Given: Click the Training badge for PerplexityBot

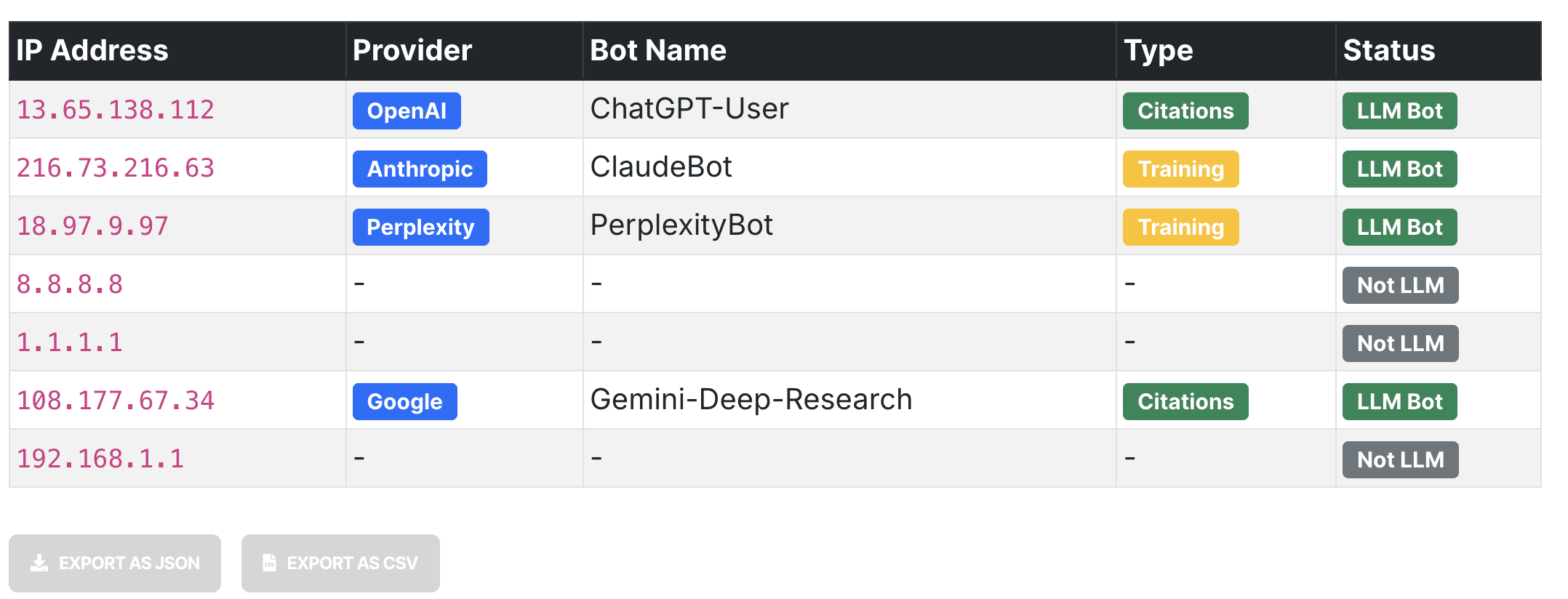Looking at the screenshot, I should 1180,227.
